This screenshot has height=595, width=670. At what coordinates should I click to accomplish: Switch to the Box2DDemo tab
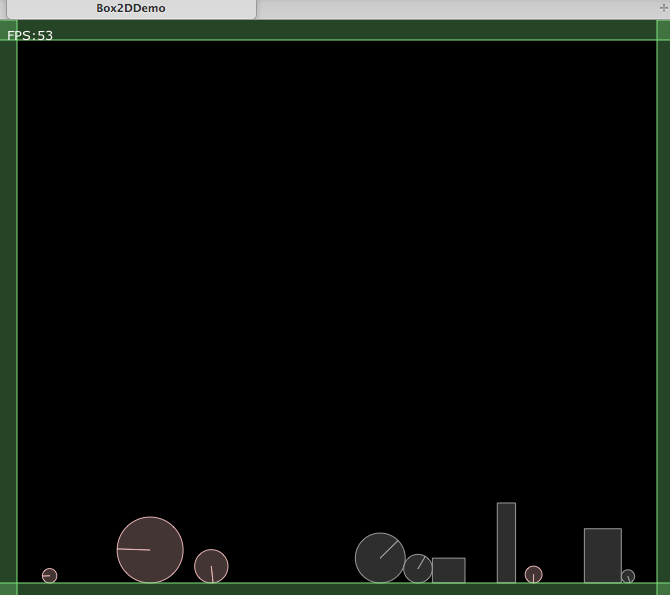point(131,9)
